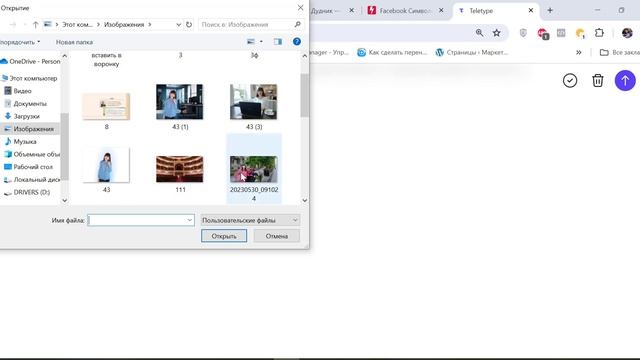Screen dimensions: 640x360
Task: Click the shield extension icon in Chrome
Action: point(523,33)
